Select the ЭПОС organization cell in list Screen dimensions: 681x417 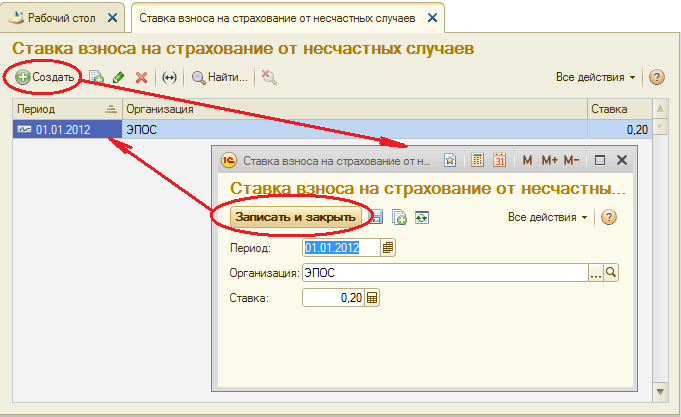click(354, 129)
